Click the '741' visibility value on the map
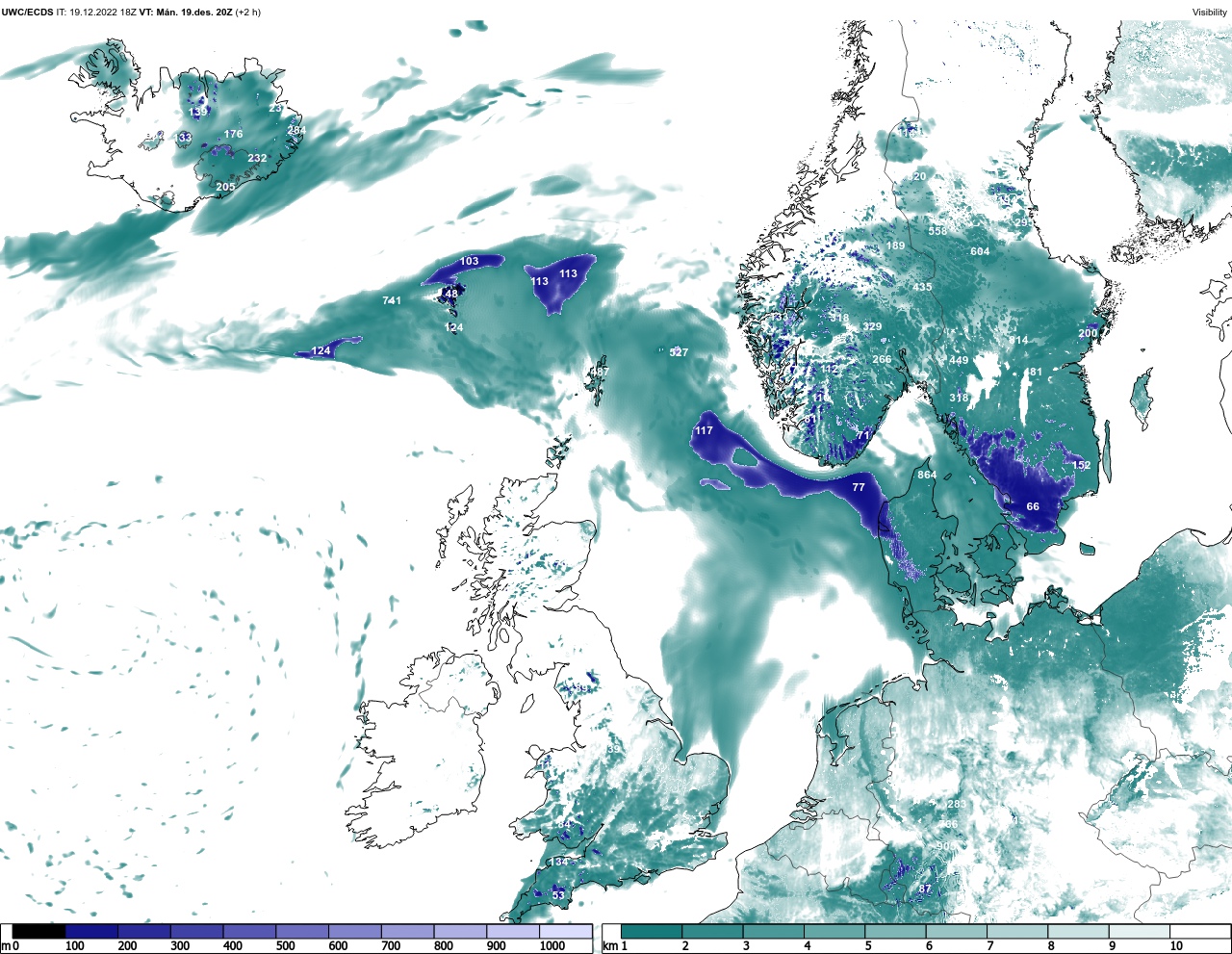 pyautogui.click(x=392, y=300)
